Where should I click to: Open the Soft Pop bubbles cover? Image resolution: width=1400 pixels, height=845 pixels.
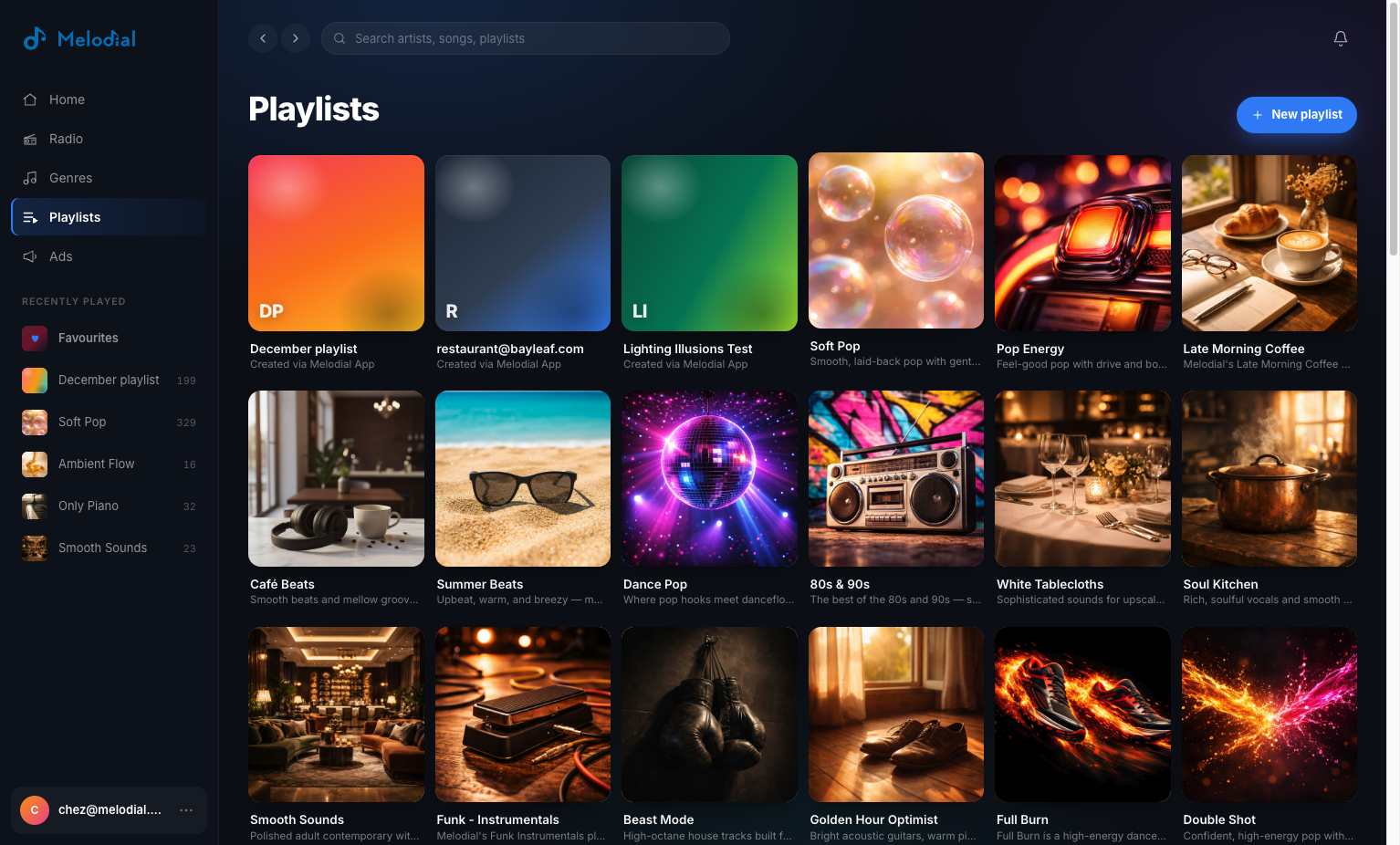coord(896,240)
